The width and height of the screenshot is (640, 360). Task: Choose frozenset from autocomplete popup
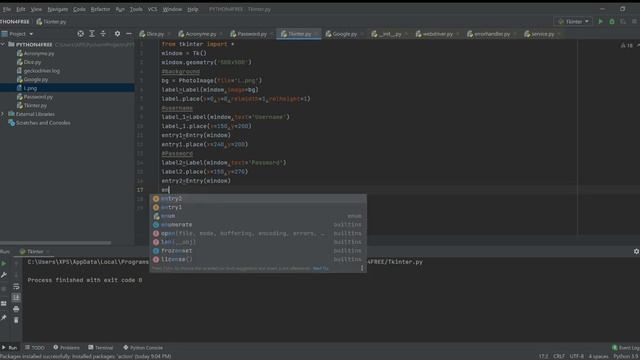coord(258,251)
